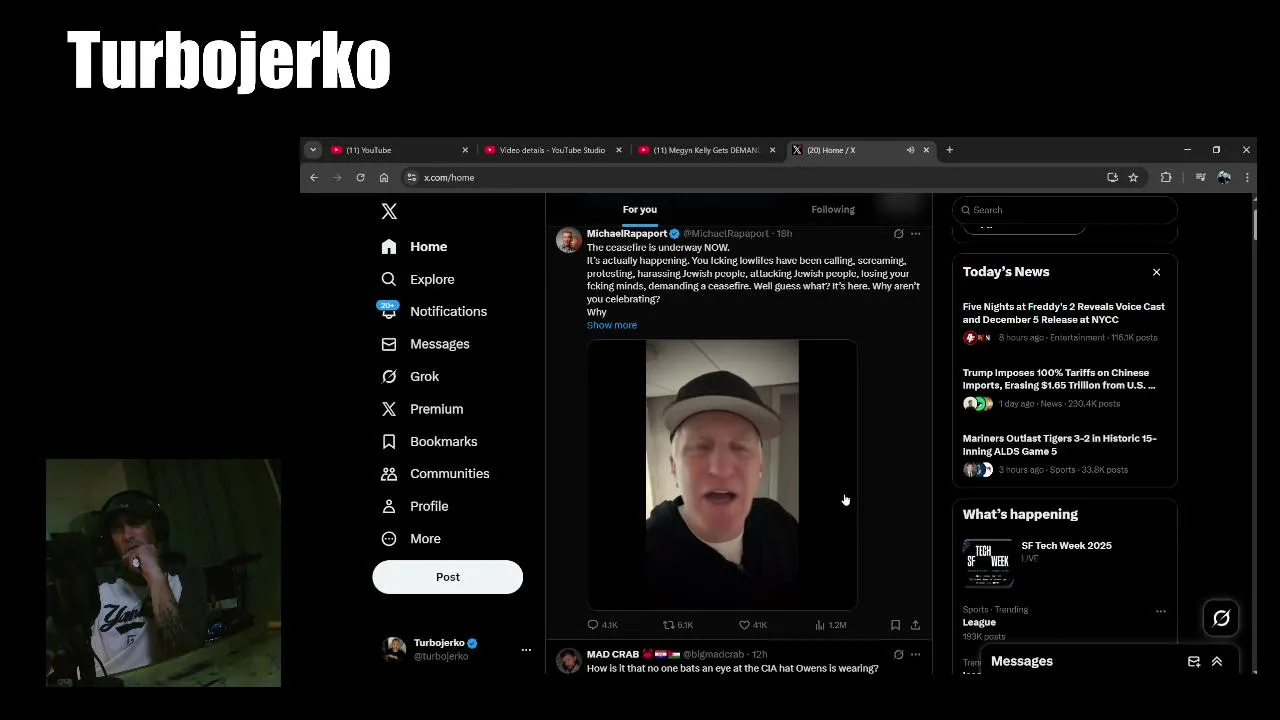Like MichaelRapaport's post
Image resolution: width=1280 pixels, height=720 pixels.
pyautogui.click(x=753, y=625)
